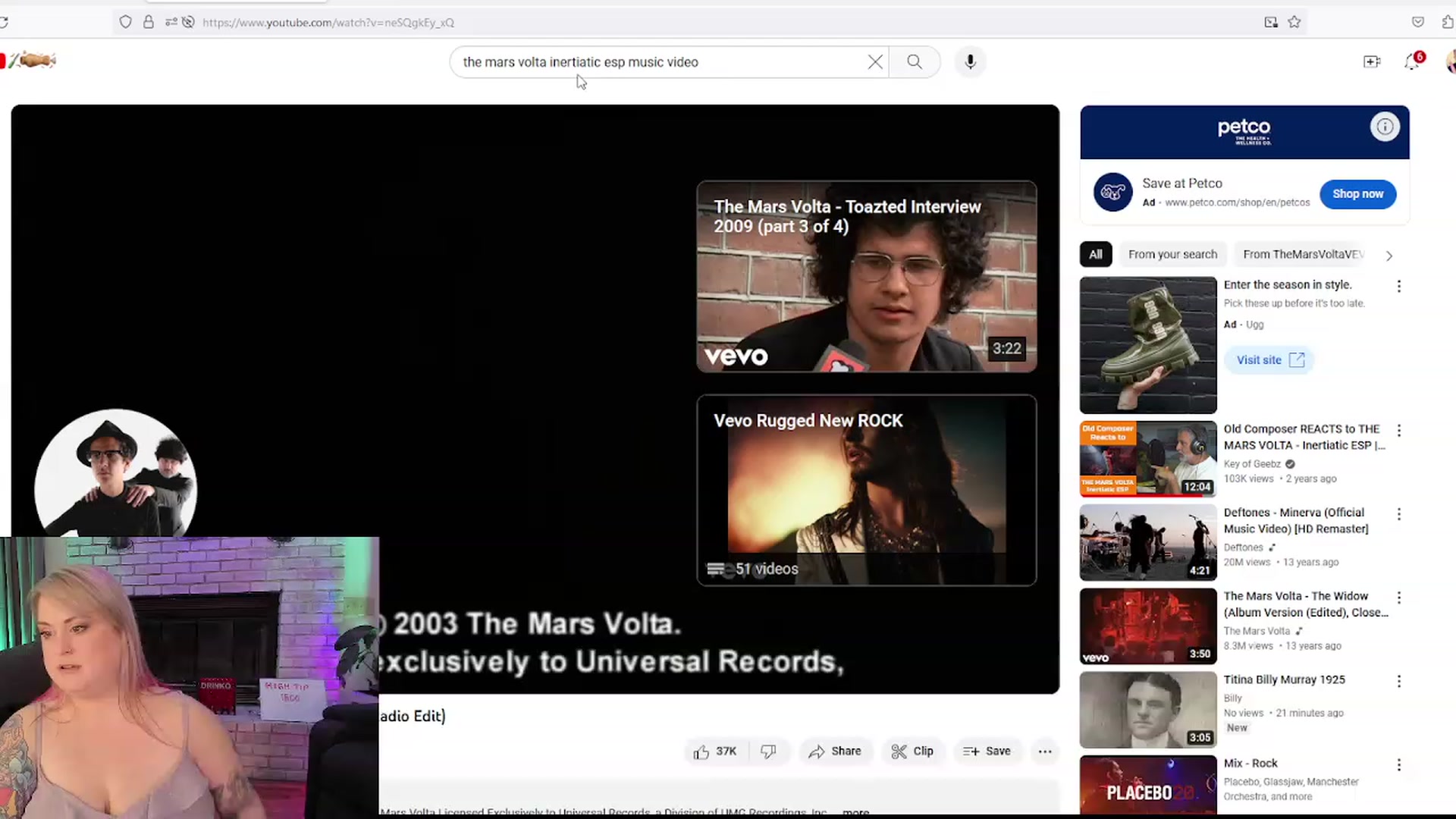Click the circular channel avatar on end screen
1456x819 pixels.
point(116,474)
